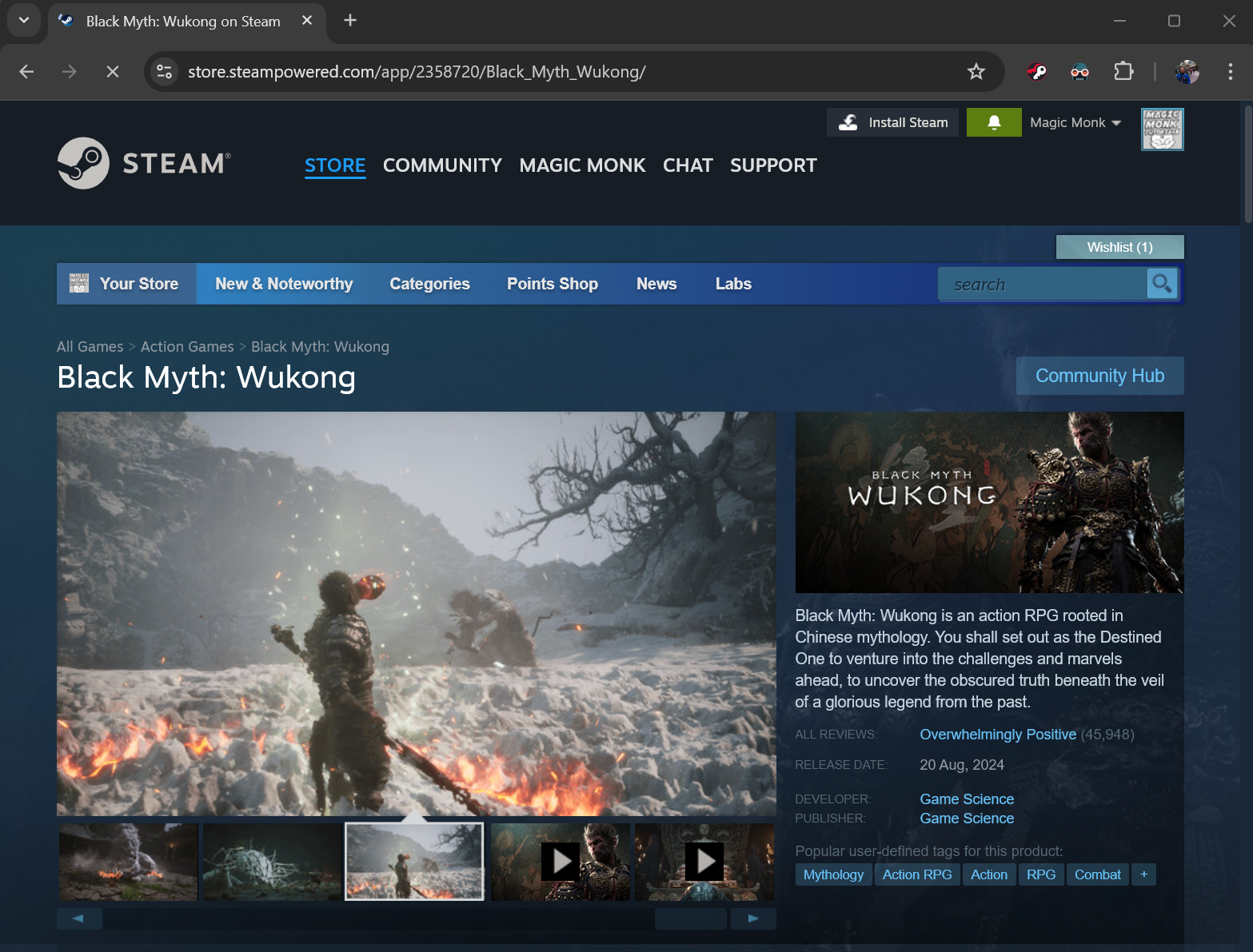Open Labs tab in store nav
Image resolution: width=1253 pixels, height=952 pixels.
pyautogui.click(x=733, y=284)
